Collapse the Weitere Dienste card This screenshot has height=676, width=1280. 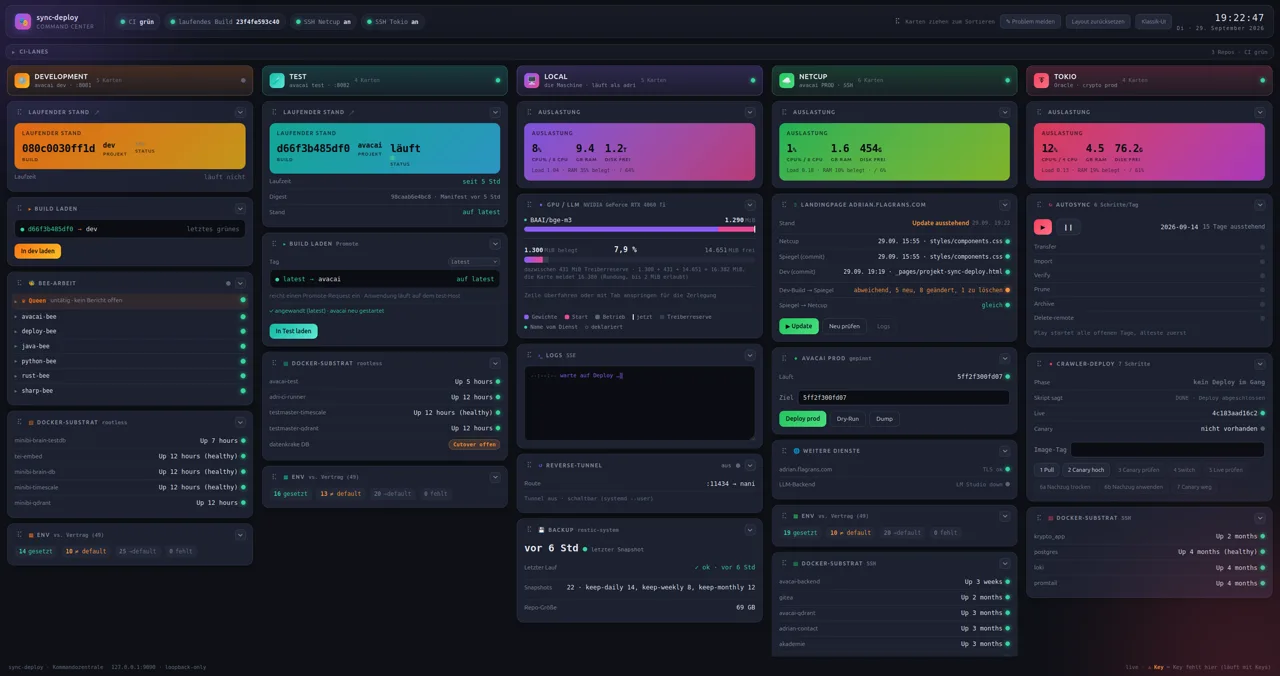[x=1005, y=451]
